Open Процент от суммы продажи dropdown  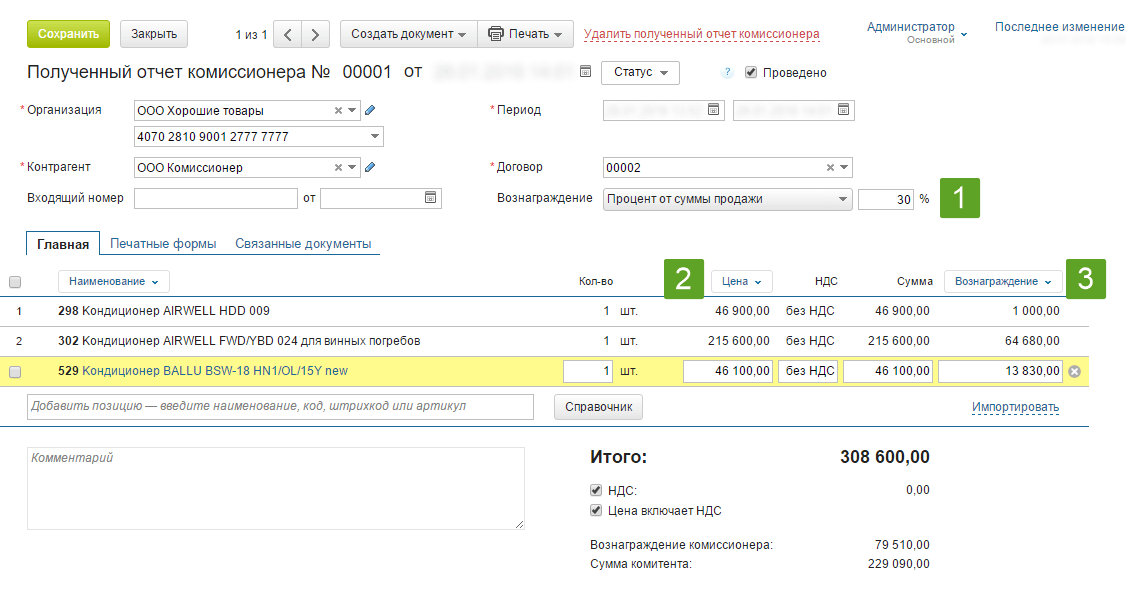coord(727,199)
